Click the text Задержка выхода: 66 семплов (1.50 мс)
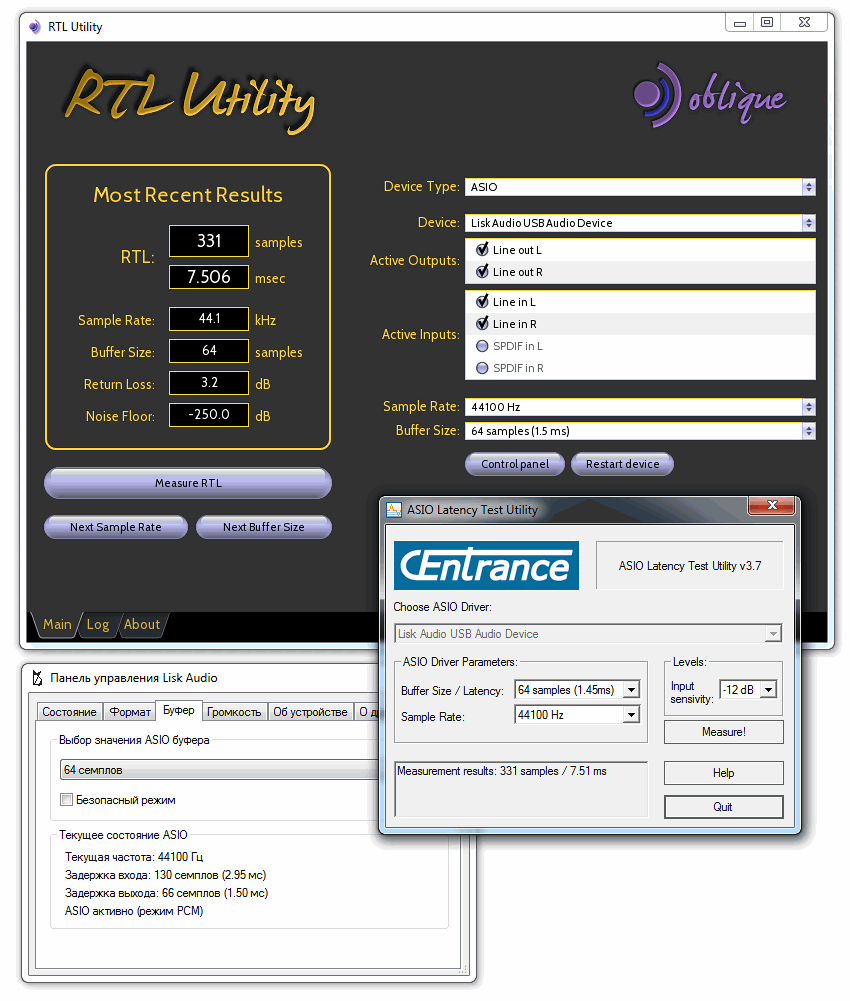850x1001 pixels. click(x=166, y=893)
